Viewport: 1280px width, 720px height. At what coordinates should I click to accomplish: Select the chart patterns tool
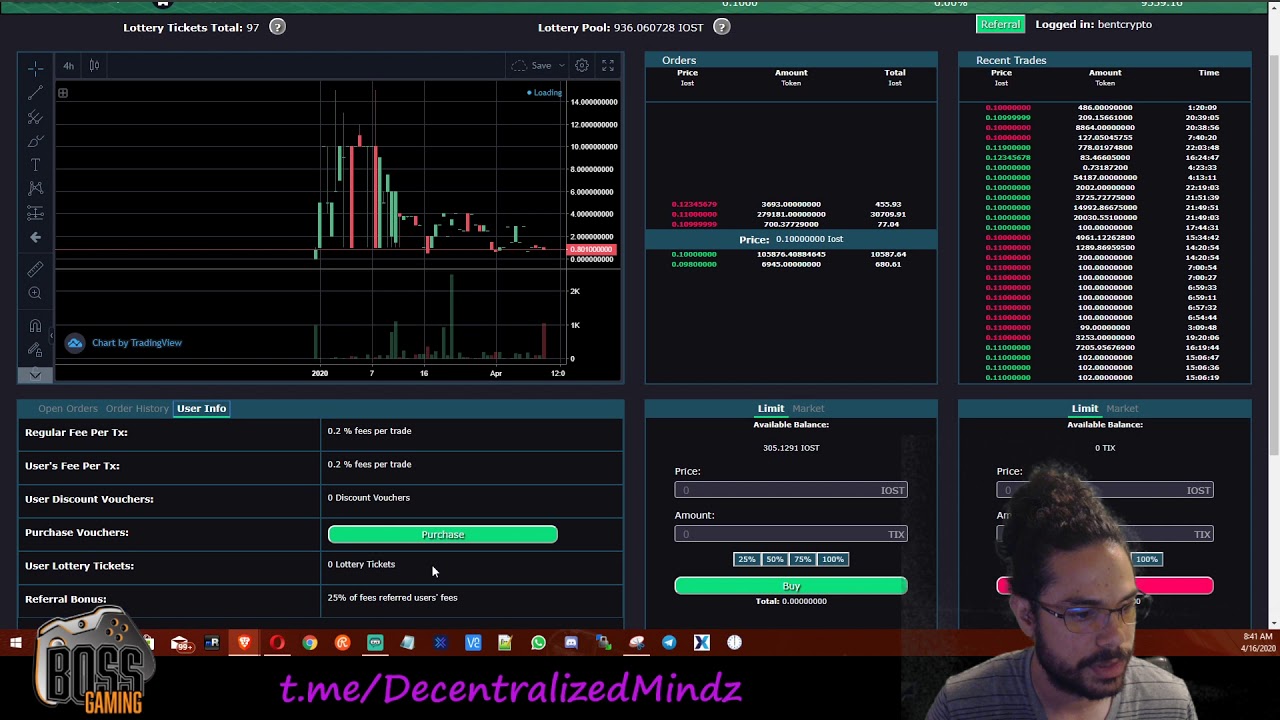point(35,189)
